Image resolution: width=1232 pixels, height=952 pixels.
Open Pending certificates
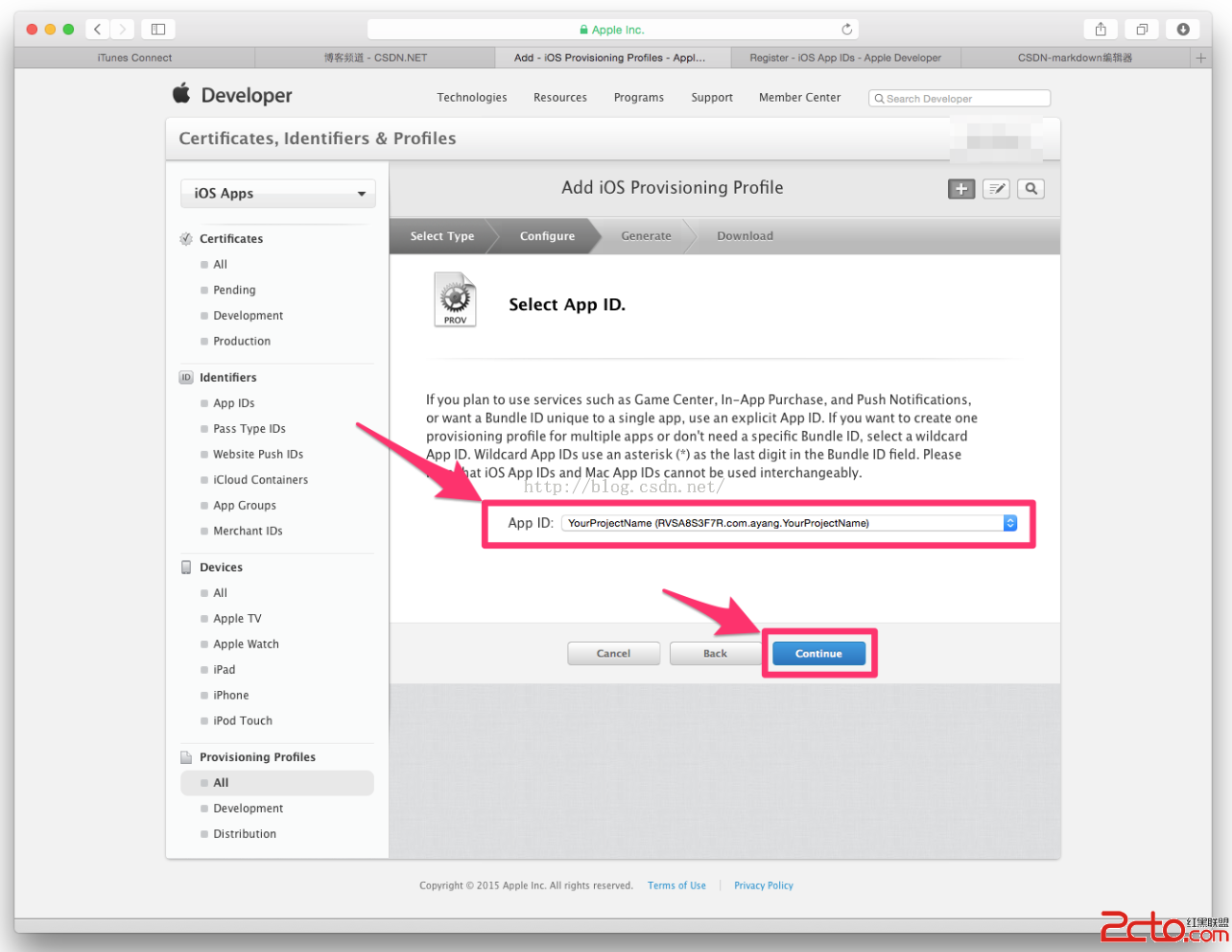[234, 290]
